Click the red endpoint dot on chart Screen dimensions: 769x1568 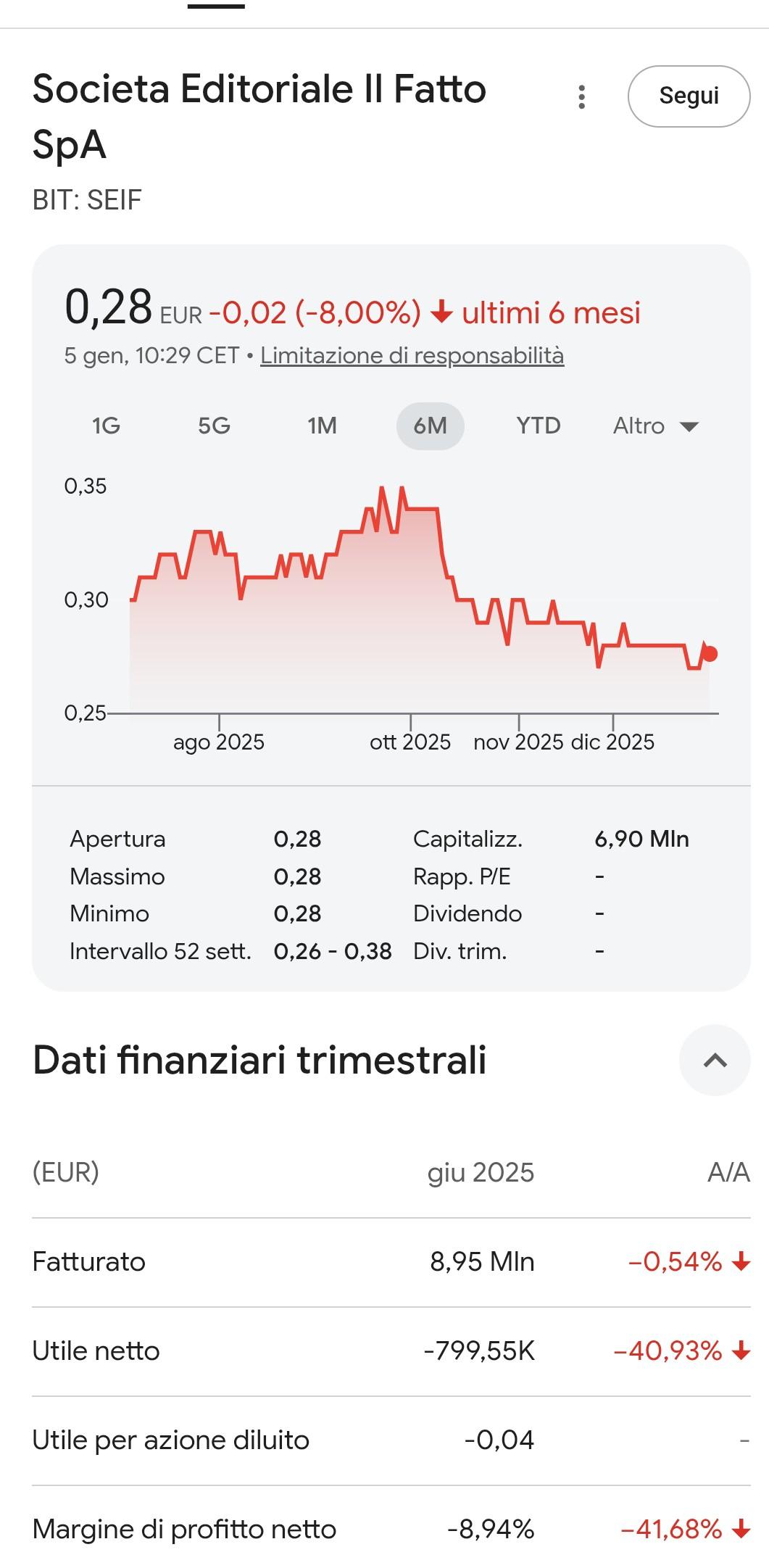coord(710,654)
